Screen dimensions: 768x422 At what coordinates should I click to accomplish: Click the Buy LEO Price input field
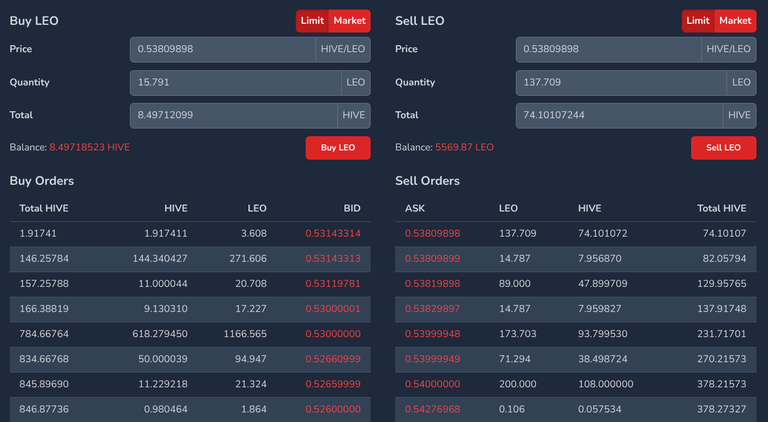point(223,49)
